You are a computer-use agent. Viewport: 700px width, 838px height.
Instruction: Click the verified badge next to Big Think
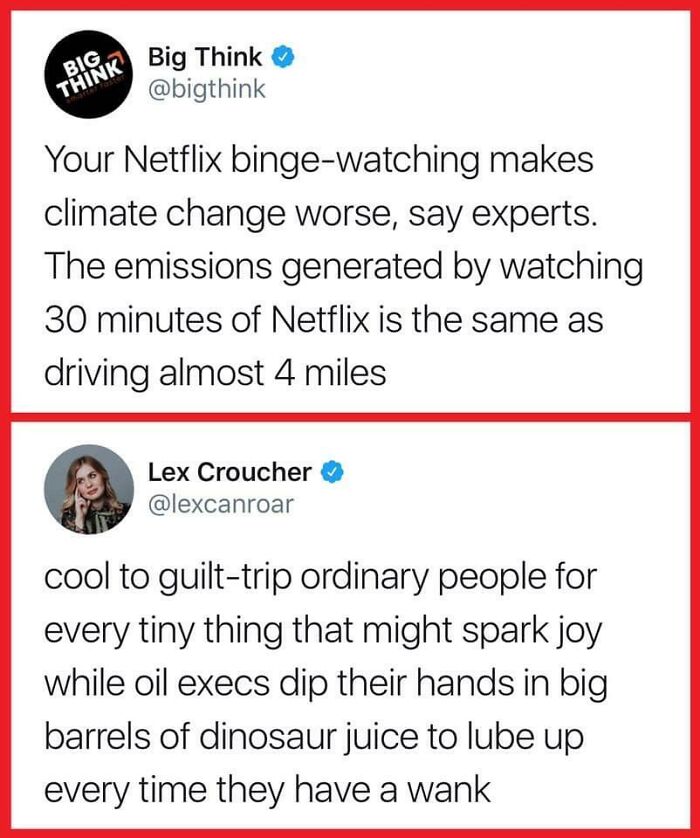point(282,58)
